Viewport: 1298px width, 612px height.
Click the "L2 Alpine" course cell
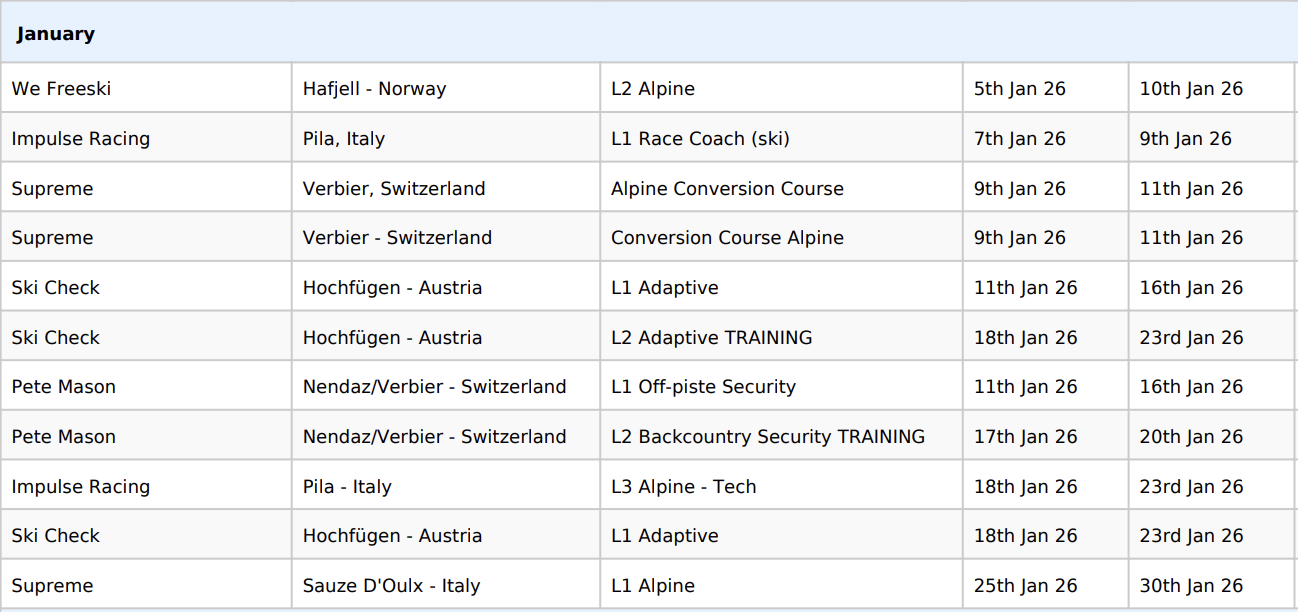point(653,89)
